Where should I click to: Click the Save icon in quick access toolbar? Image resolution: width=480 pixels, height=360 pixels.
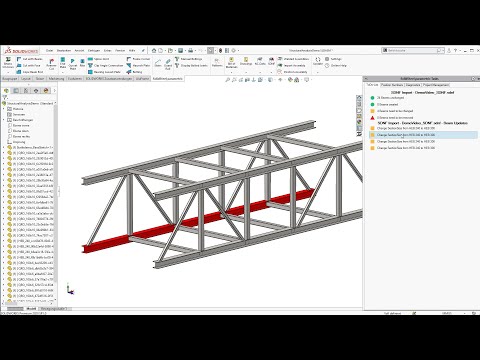(x=180, y=50)
